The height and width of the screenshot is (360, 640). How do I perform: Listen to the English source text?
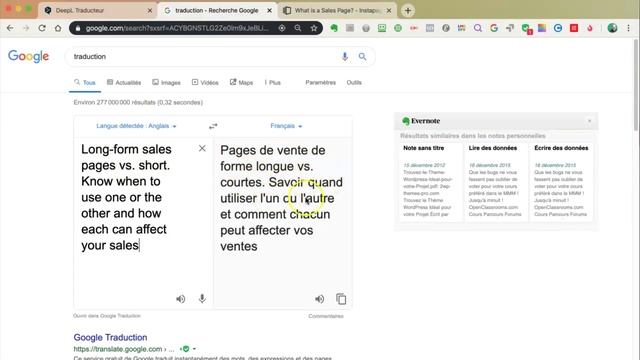pyautogui.click(x=180, y=299)
